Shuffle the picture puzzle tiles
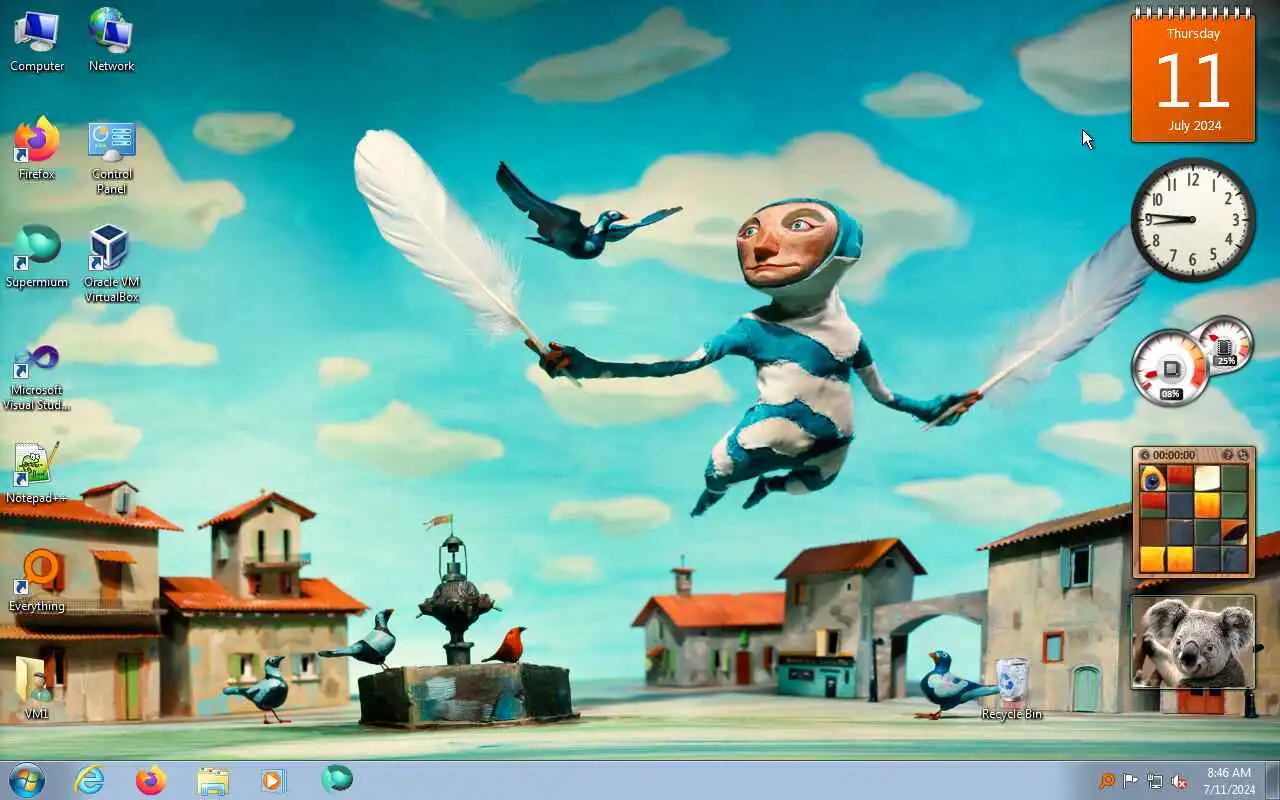Screen dimensions: 1280x800 [1243, 455]
